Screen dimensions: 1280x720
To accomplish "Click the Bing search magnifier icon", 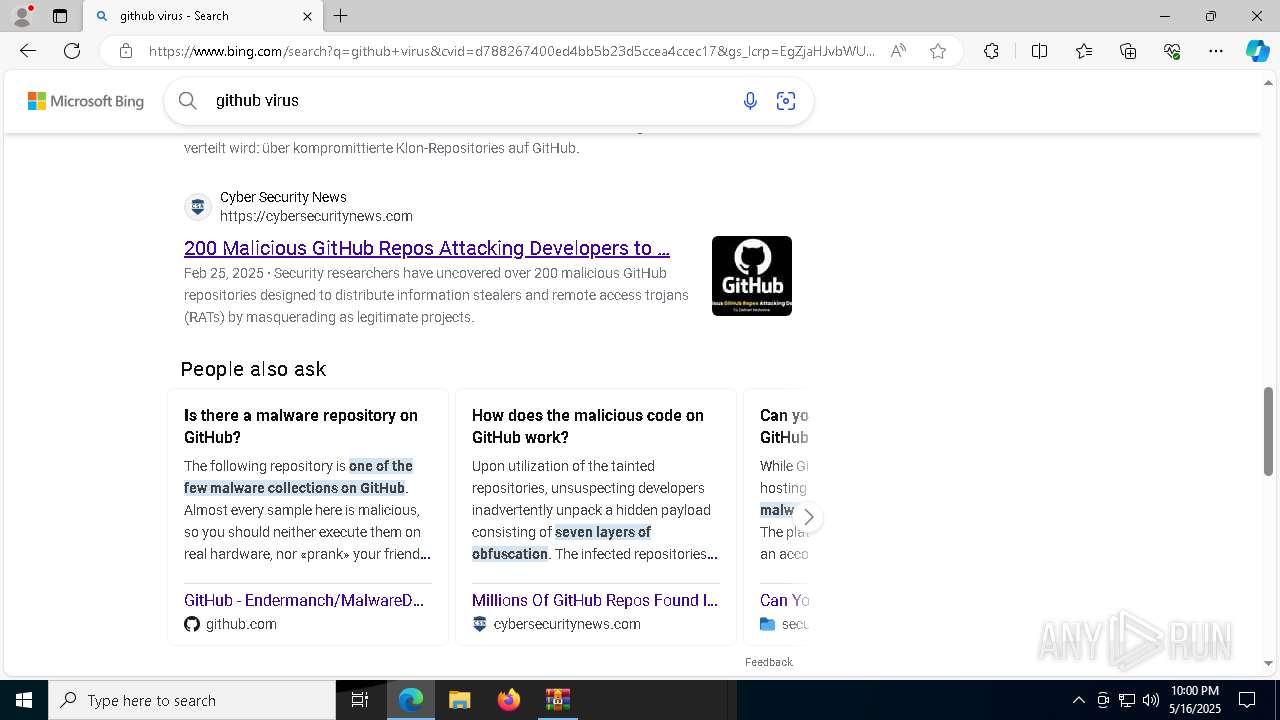I will point(187,100).
